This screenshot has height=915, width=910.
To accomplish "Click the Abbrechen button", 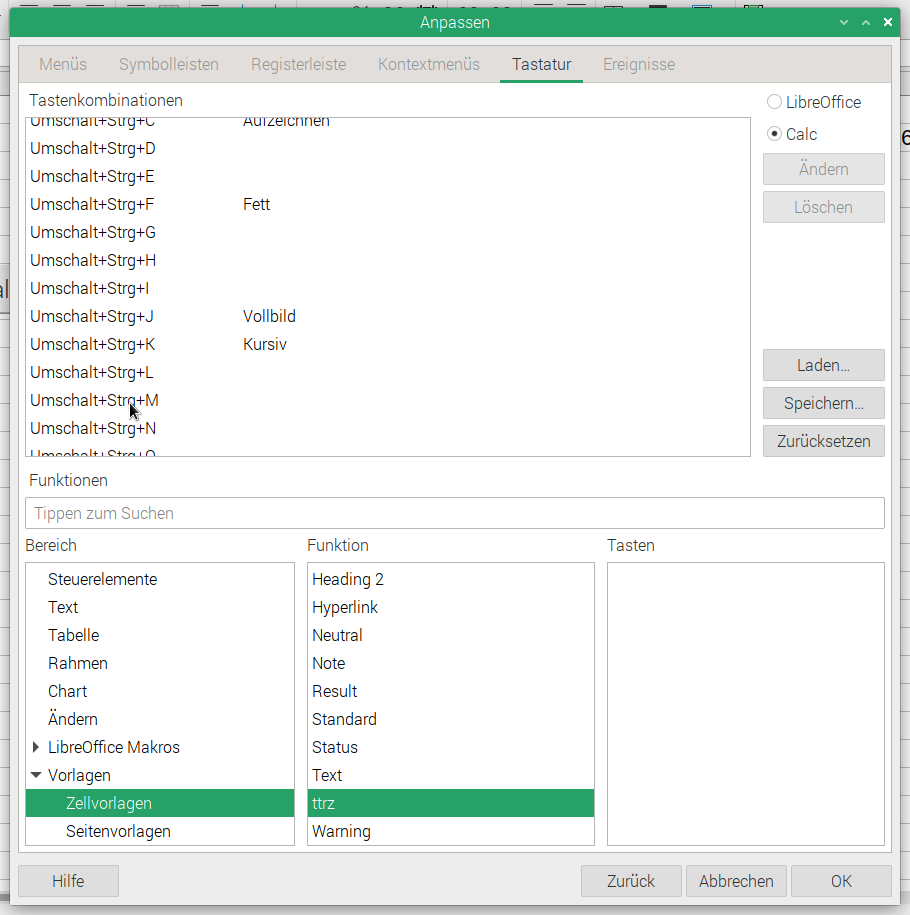I will (x=736, y=881).
